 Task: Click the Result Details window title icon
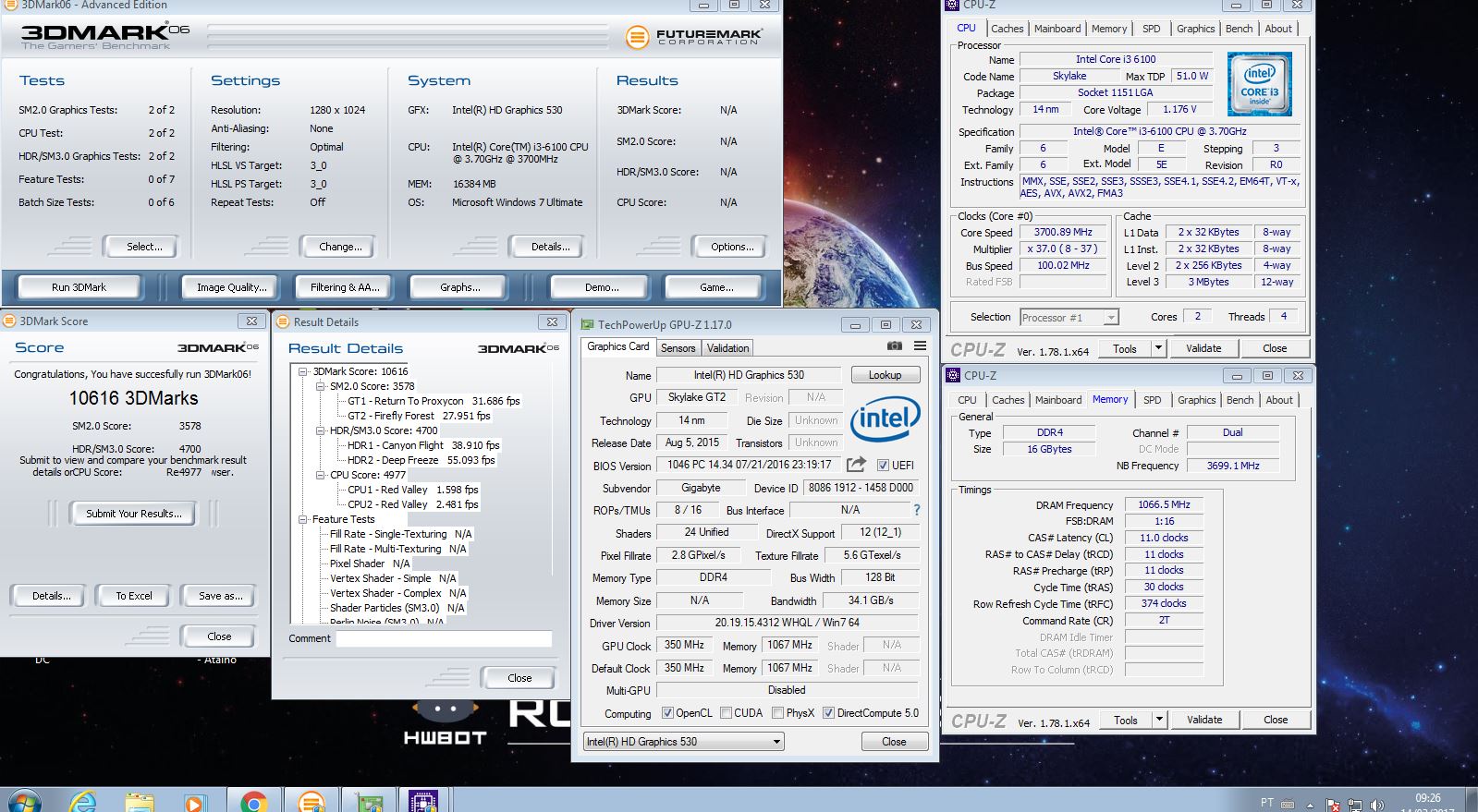point(284,321)
